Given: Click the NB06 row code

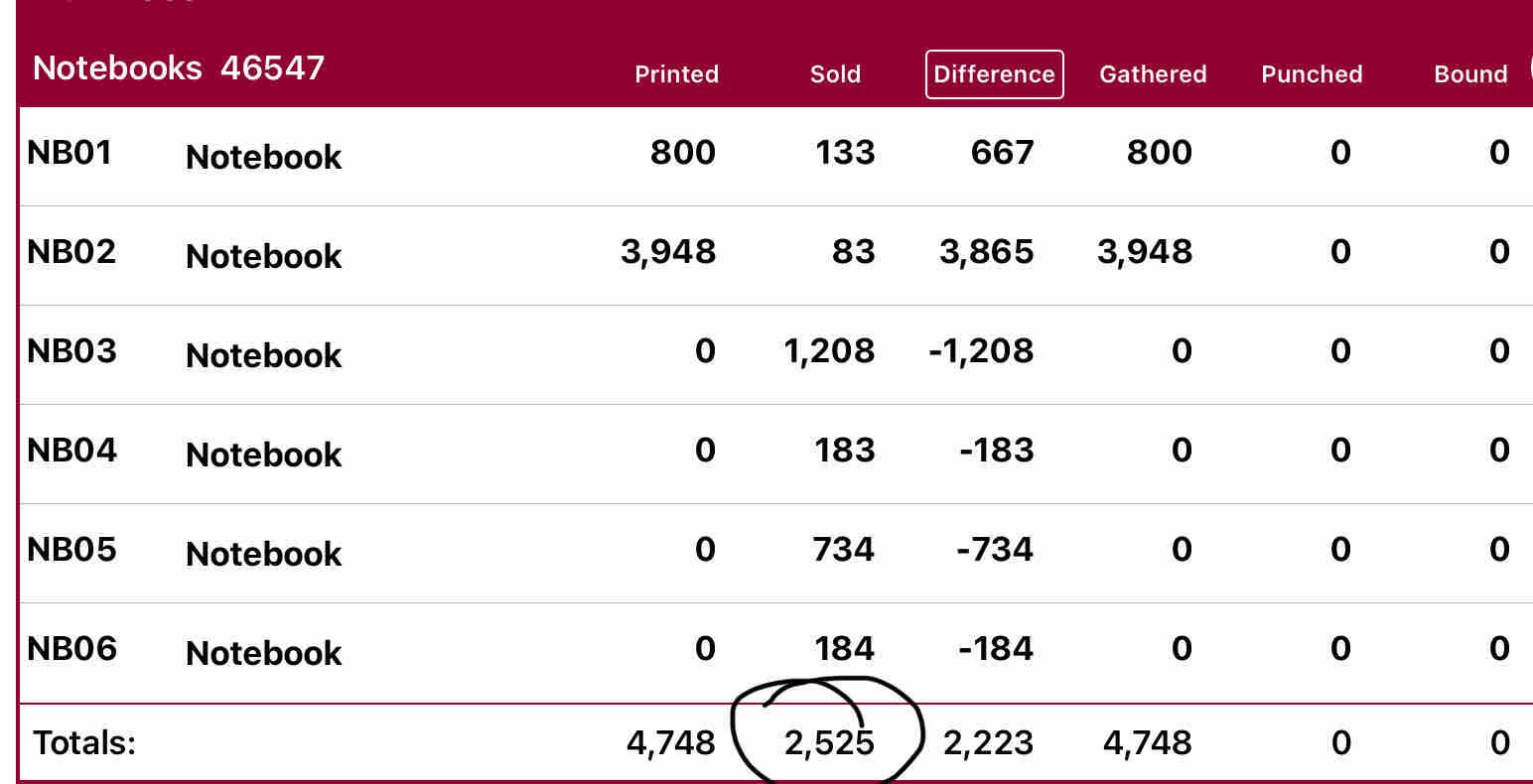Looking at the screenshot, I should [71, 649].
